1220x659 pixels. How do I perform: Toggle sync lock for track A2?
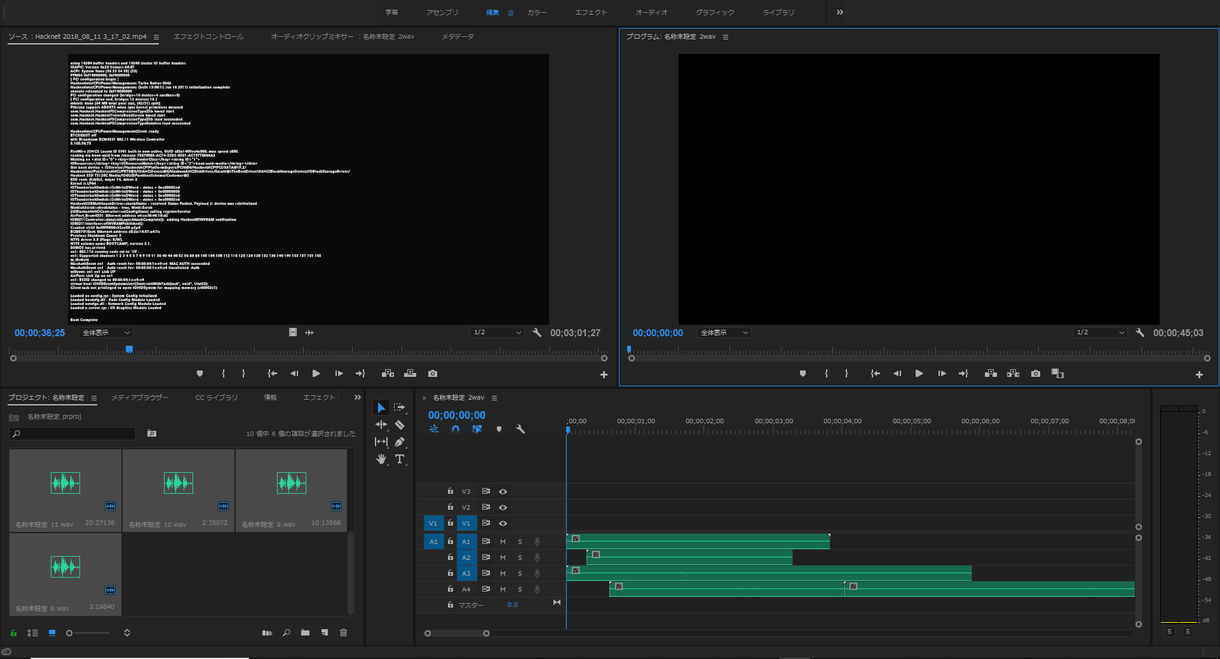pyautogui.click(x=486, y=557)
